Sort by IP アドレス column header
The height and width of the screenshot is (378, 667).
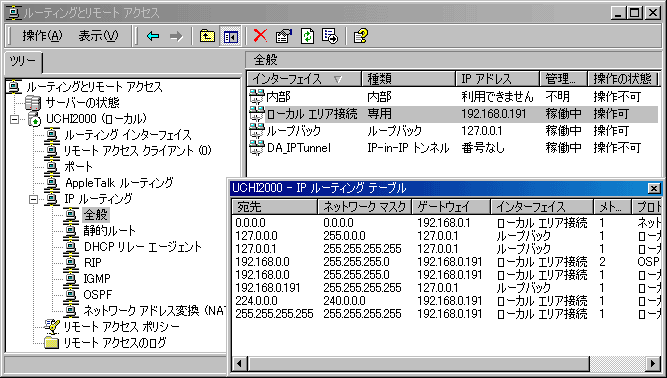(498, 79)
